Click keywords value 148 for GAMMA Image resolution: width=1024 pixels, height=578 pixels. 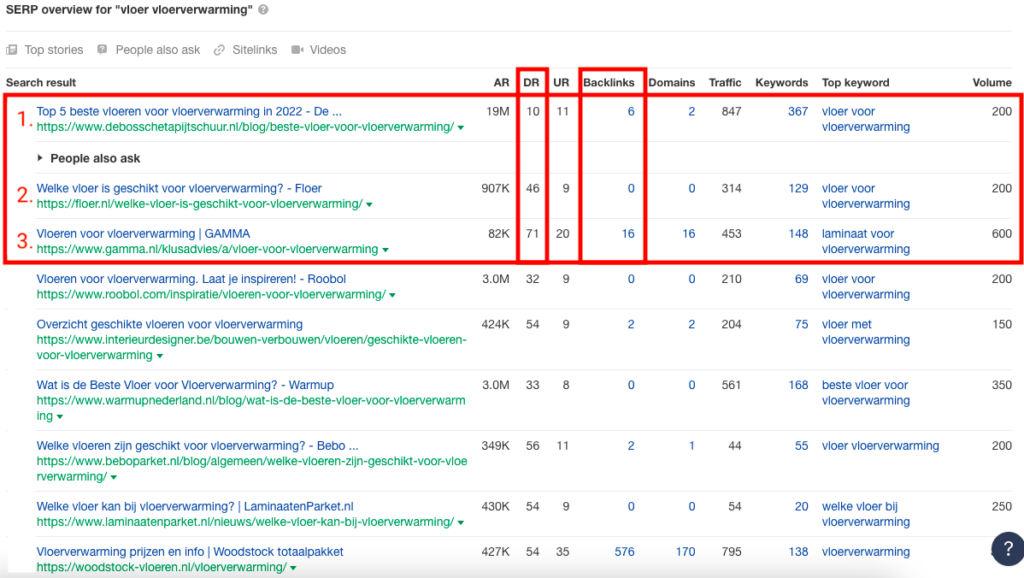pos(798,233)
